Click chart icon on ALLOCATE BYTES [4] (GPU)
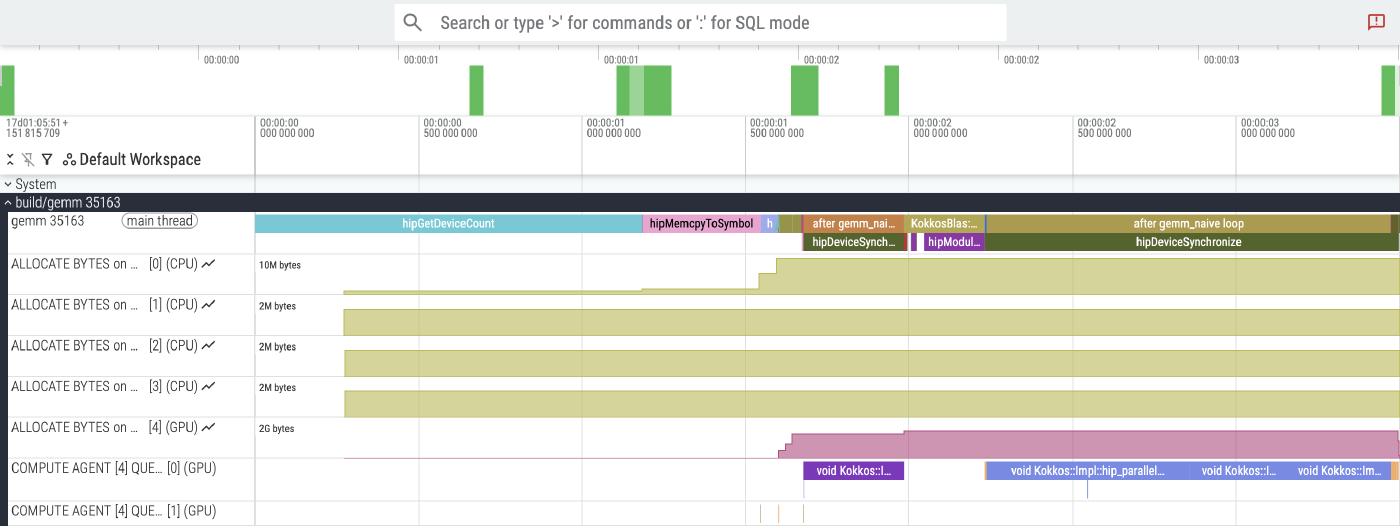Image resolution: width=1400 pixels, height=530 pixels. 208,428
